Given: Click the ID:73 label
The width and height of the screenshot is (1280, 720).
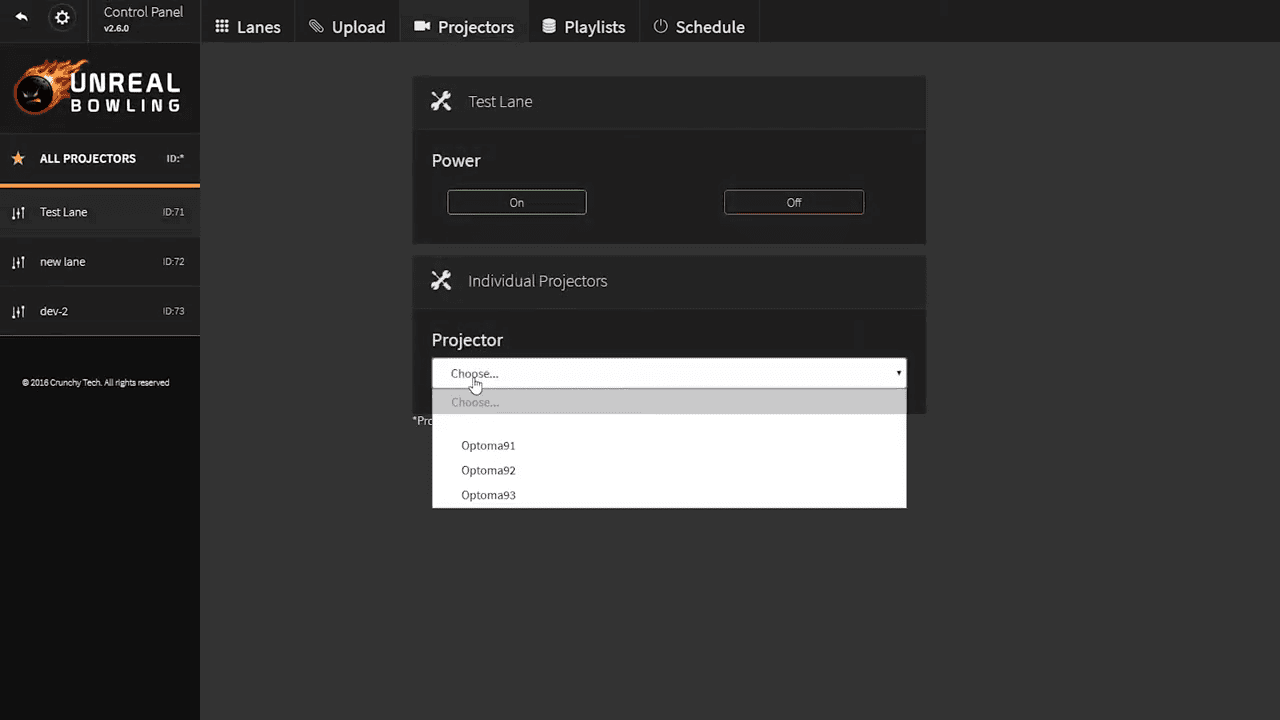Looking at the screenshot, I should (x=173, y=311).
